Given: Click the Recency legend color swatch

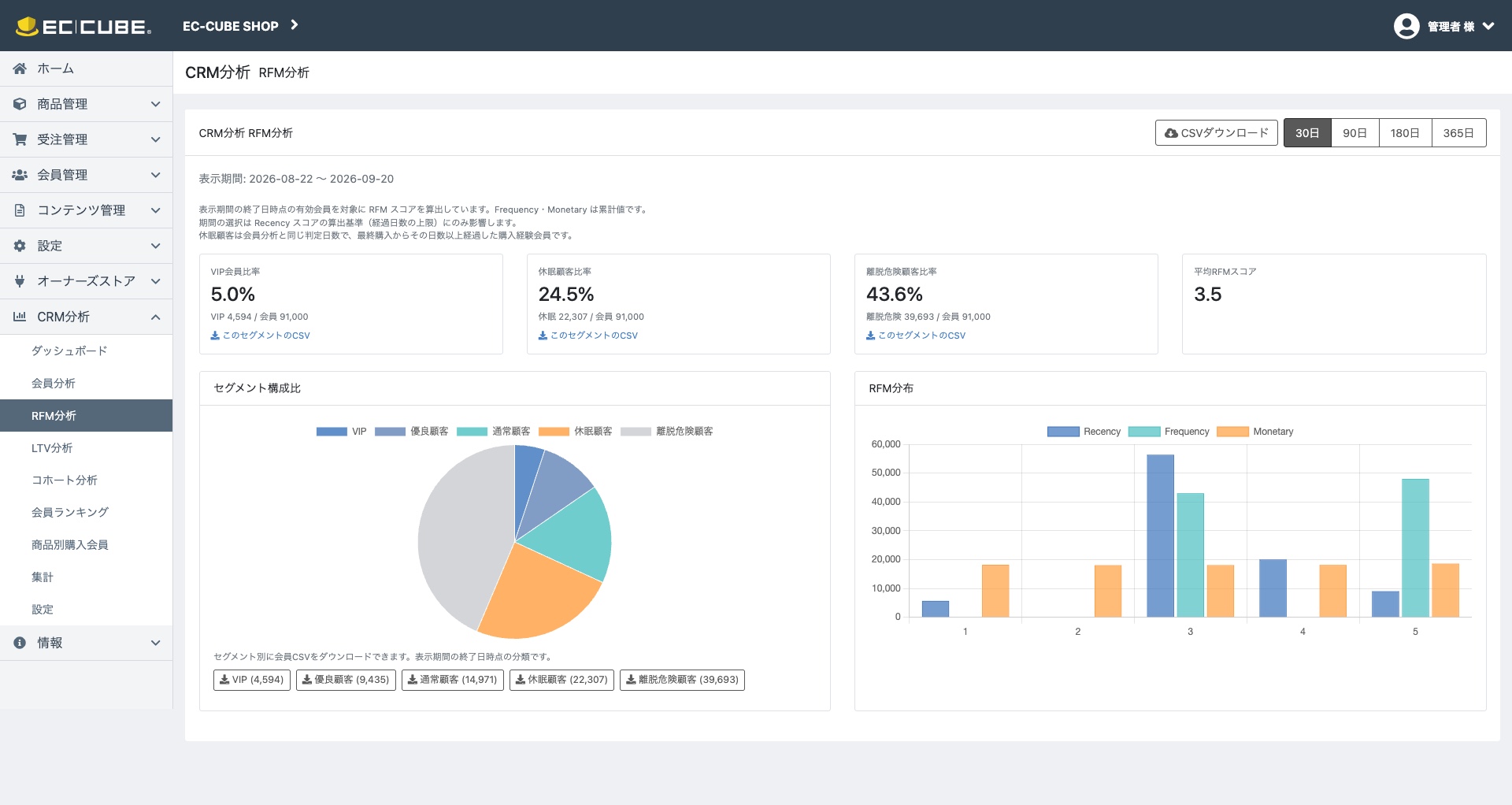Looking at the screenshot, I should click(x=1063, y=432).
